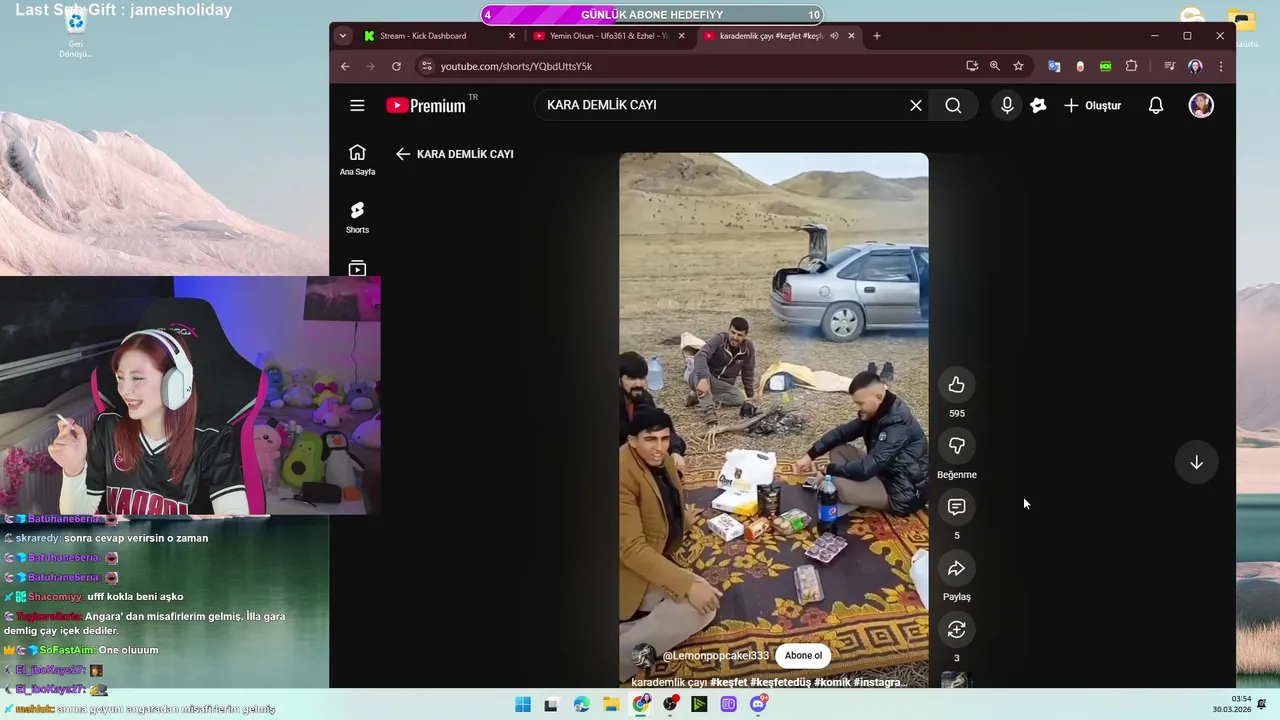Expand the Chrome tab search dropdown
Viewport: 1280px width, 720px height.
(343, 36)
